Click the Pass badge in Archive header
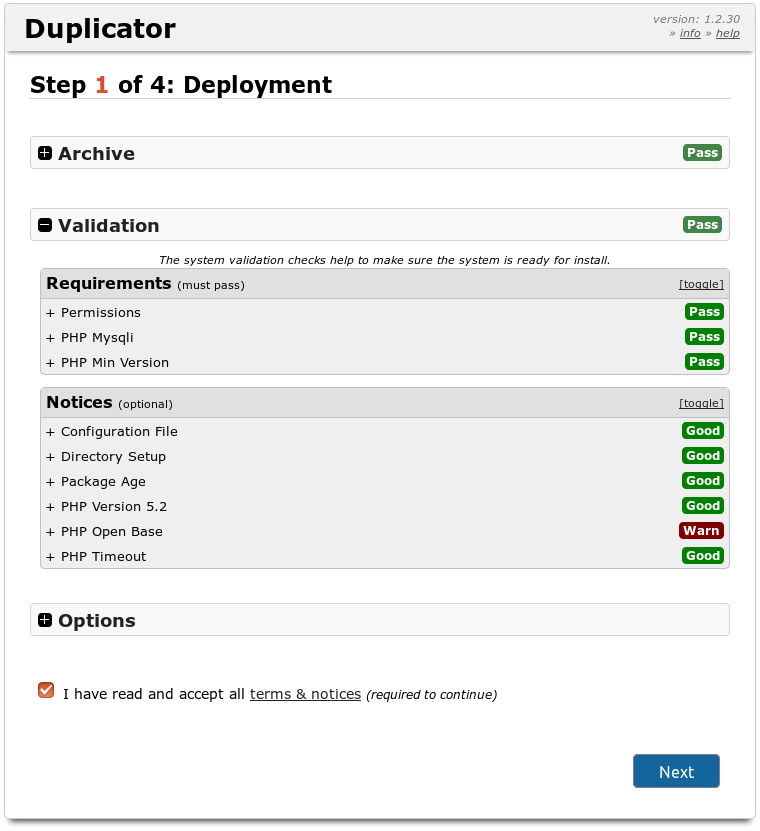The height and width of the screenshot is (831, 760). click(x=702, y=153)
